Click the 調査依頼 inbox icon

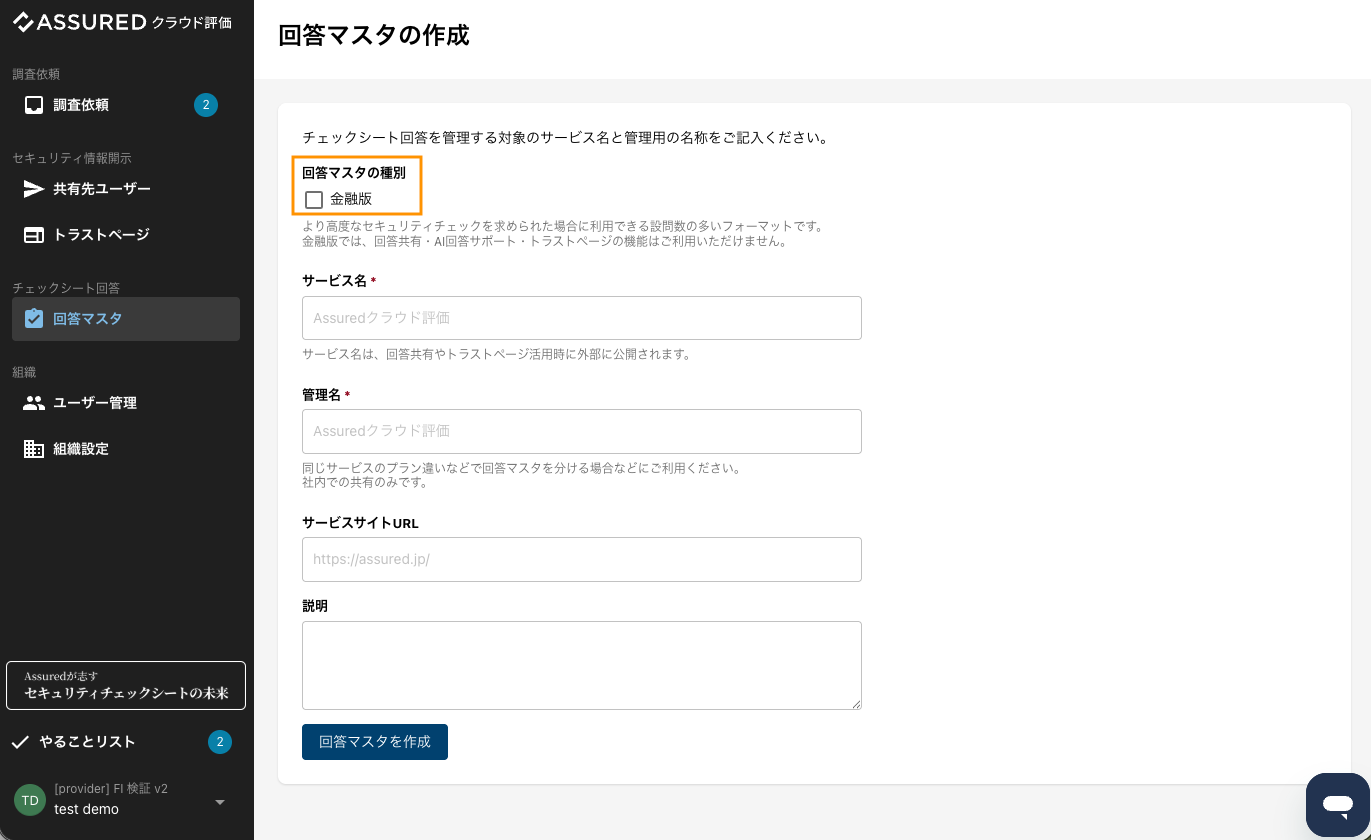[x=34, y=105]
